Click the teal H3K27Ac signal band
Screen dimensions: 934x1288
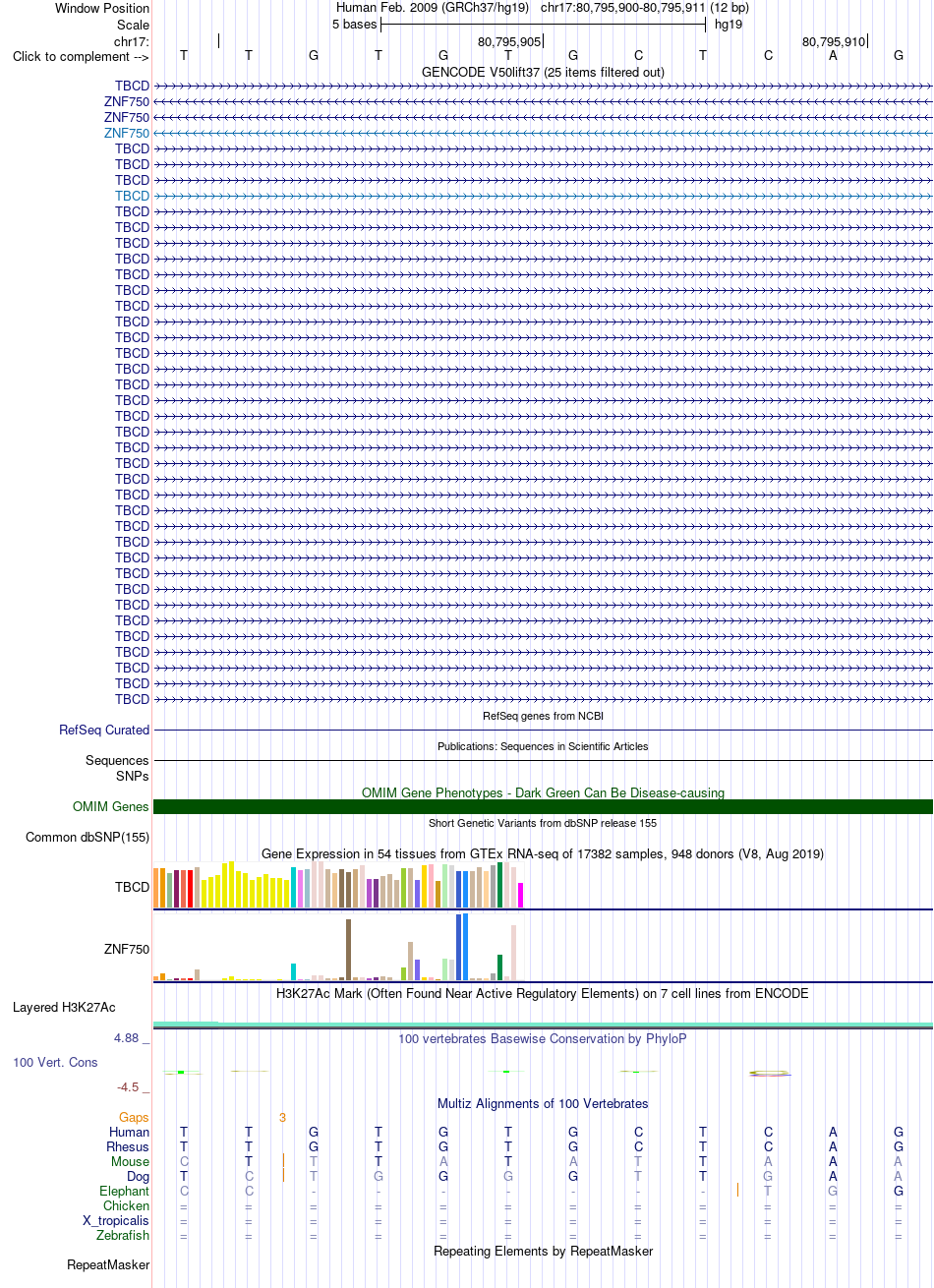coord(543,1025)
